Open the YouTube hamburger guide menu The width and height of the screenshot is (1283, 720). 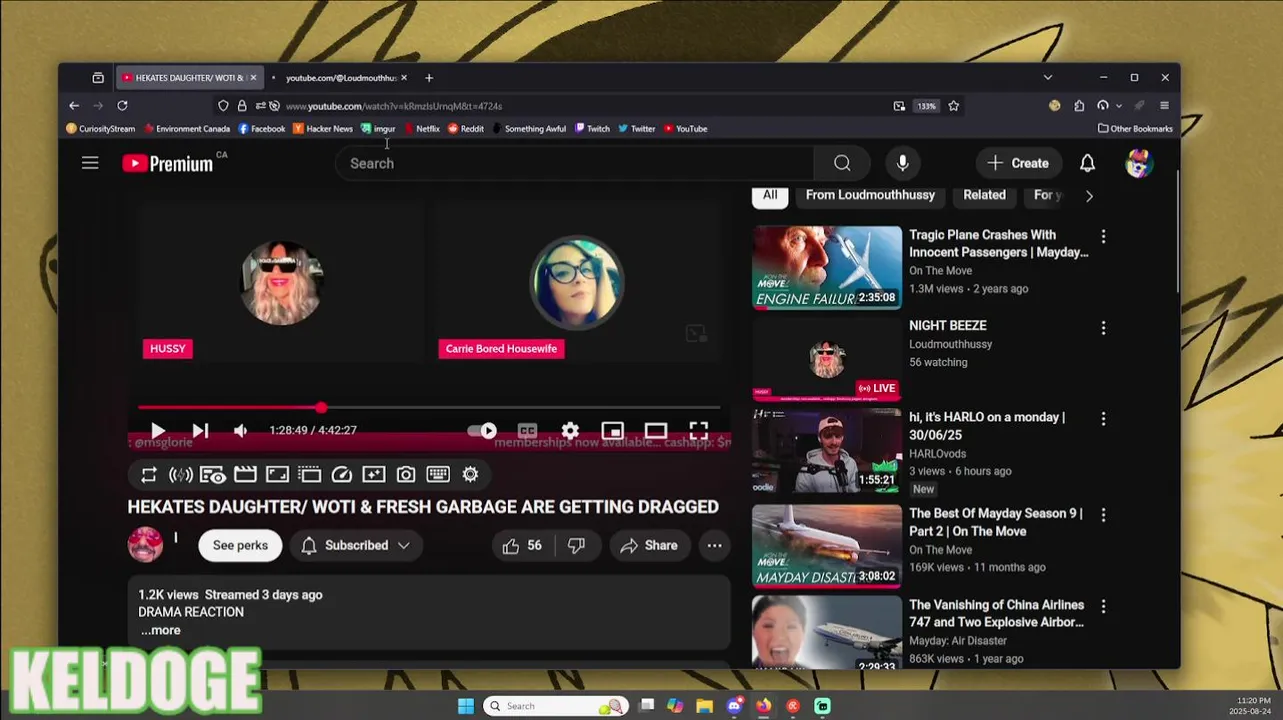point(90,163)
